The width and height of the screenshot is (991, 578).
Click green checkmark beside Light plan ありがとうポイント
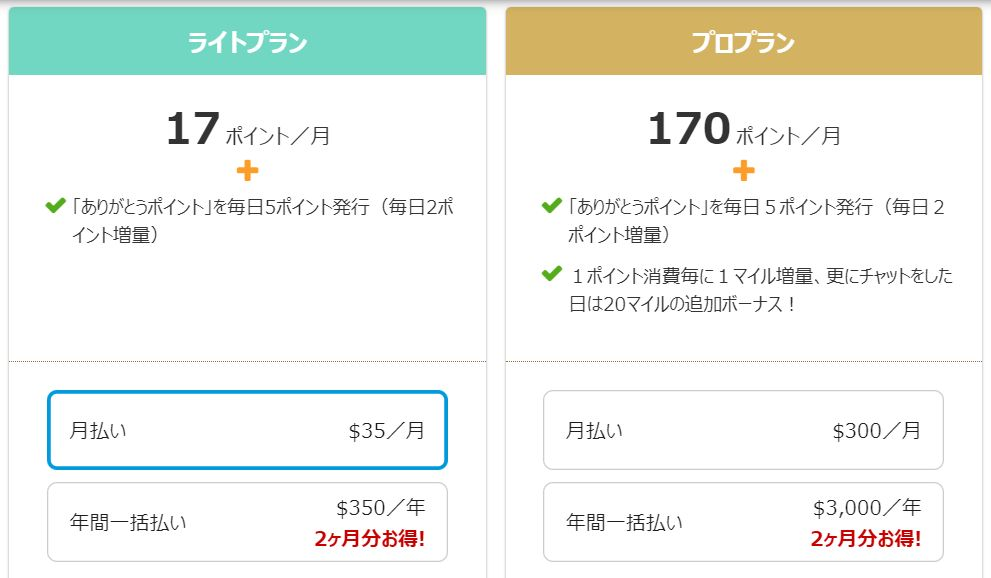(x=56, y=206)
